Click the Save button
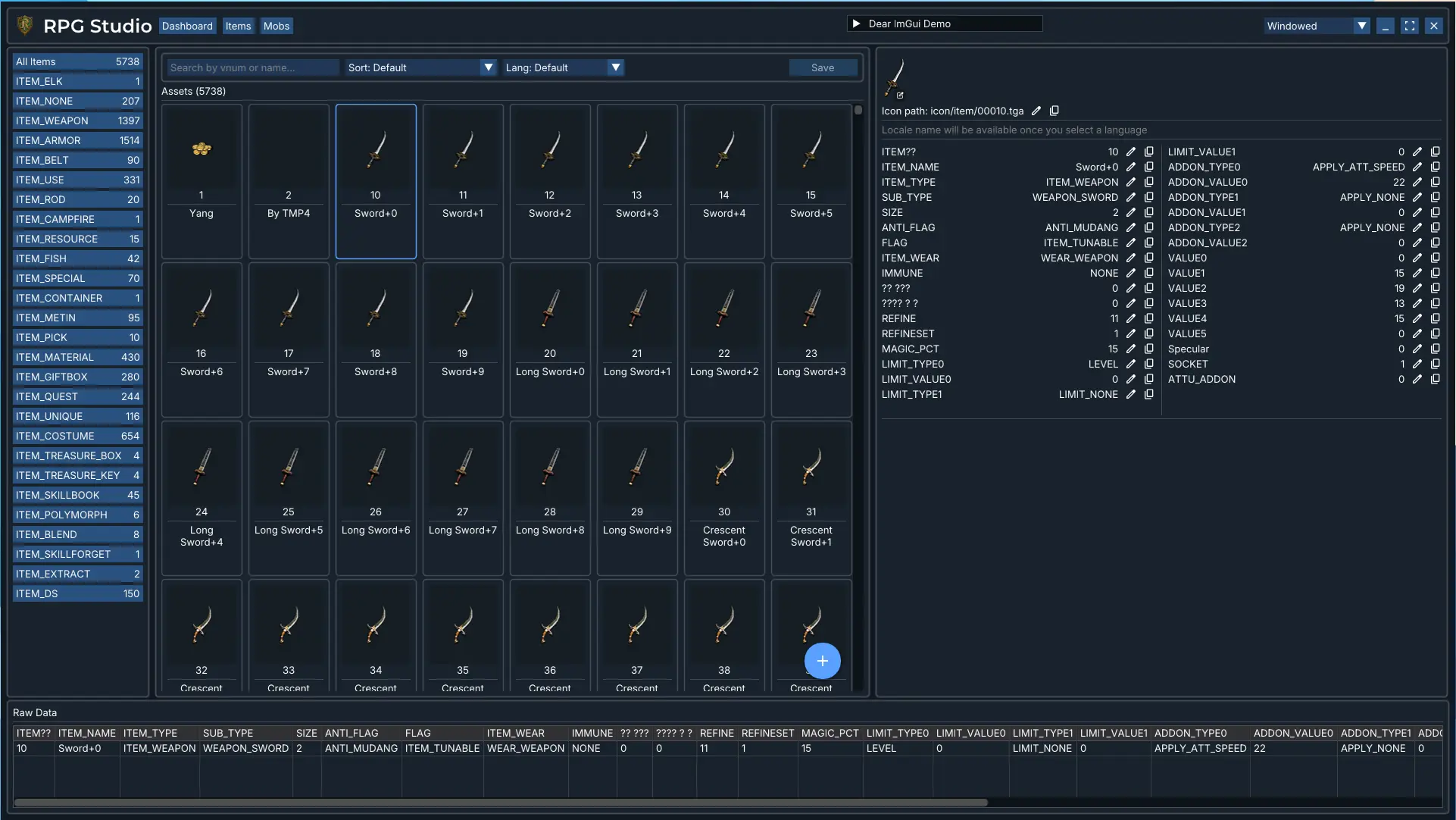 (x=823, y=67)
